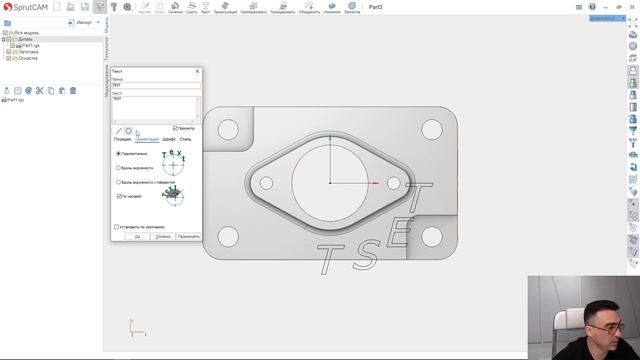Switch to the Модель vertical tab

(107, 25)
